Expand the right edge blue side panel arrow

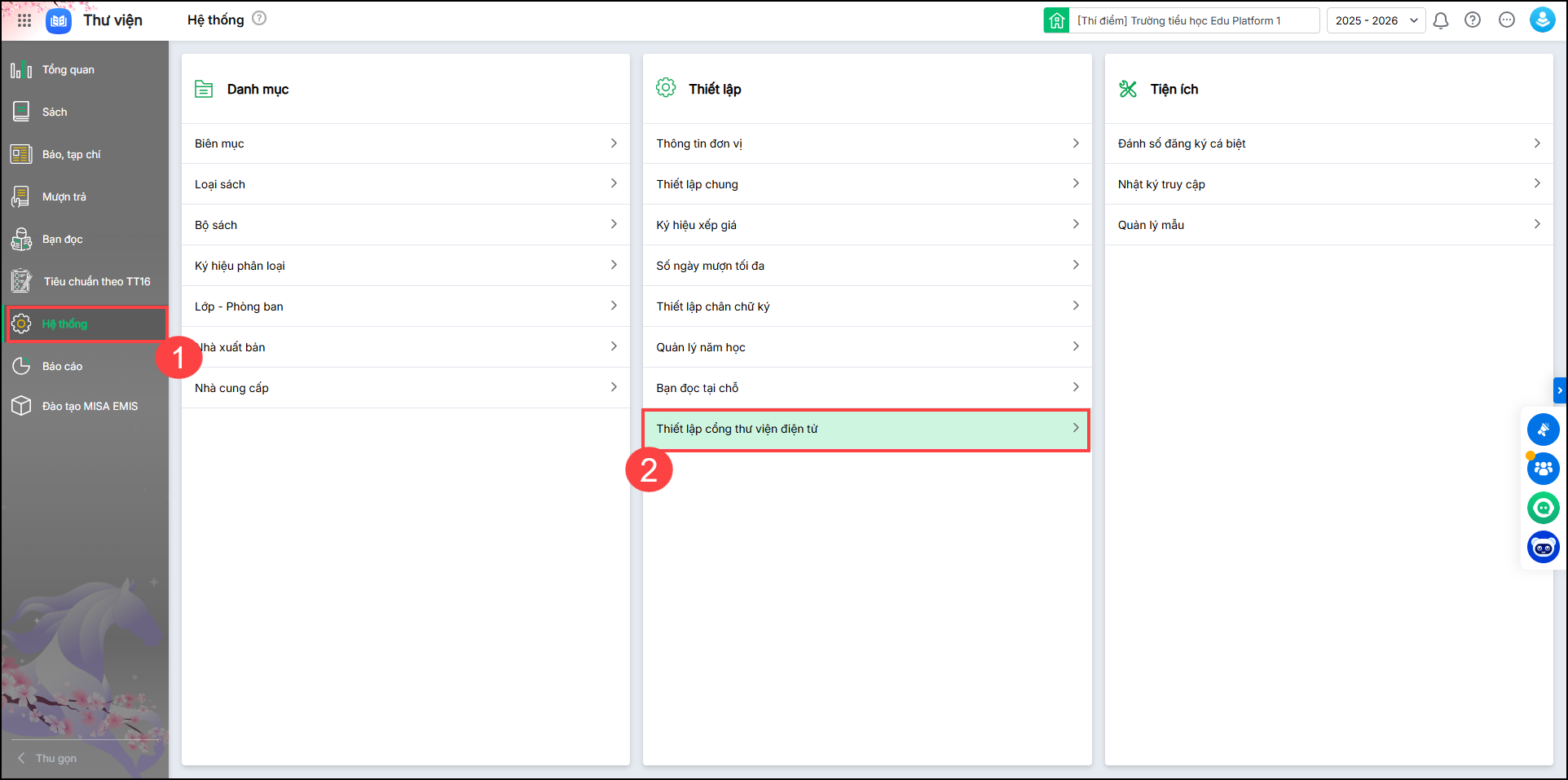point(1559,390)
